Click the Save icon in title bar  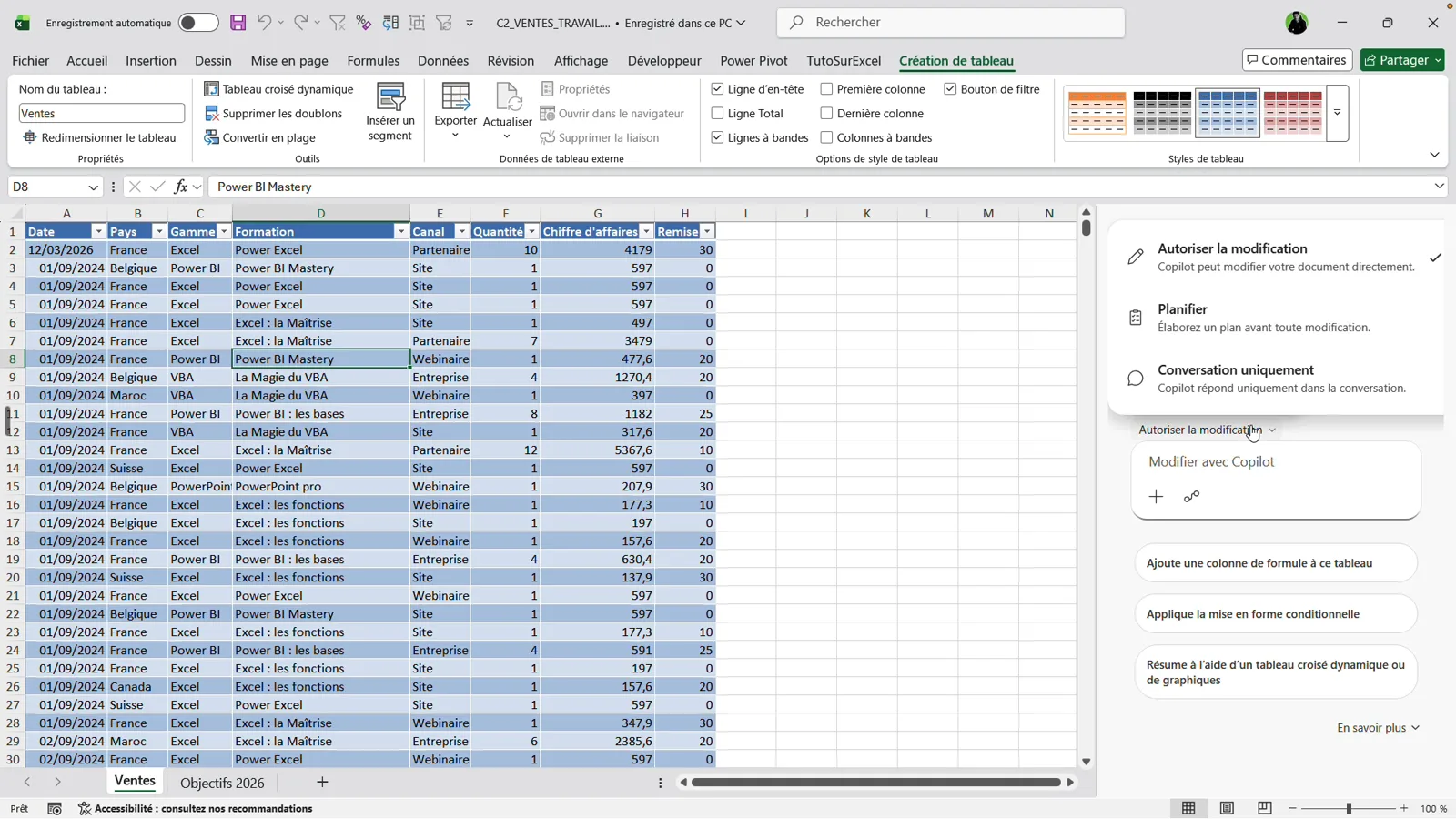click(x=238, y=23)
